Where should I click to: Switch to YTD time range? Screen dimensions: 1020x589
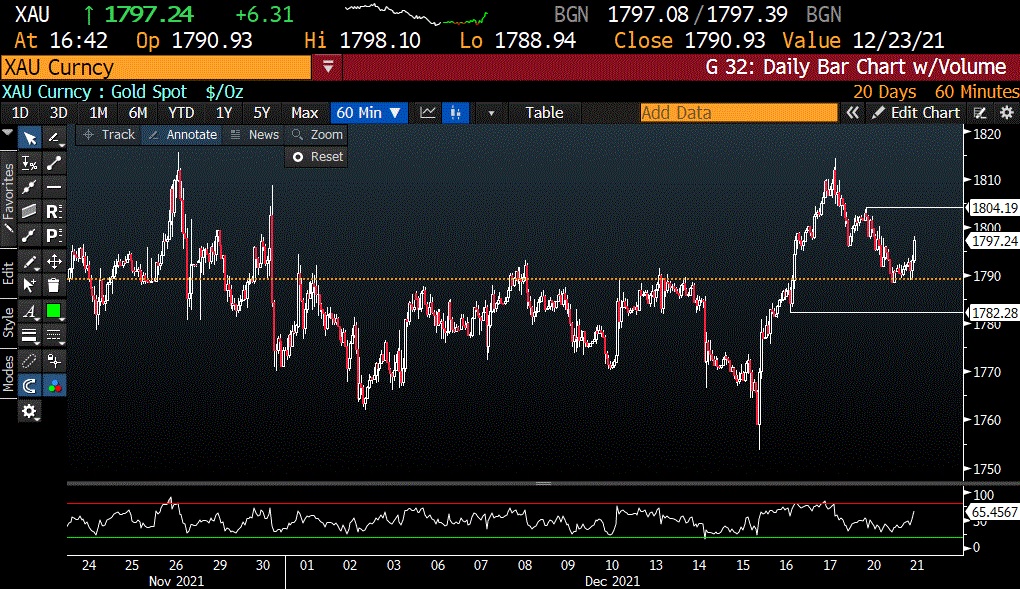(x=181, y=113)
